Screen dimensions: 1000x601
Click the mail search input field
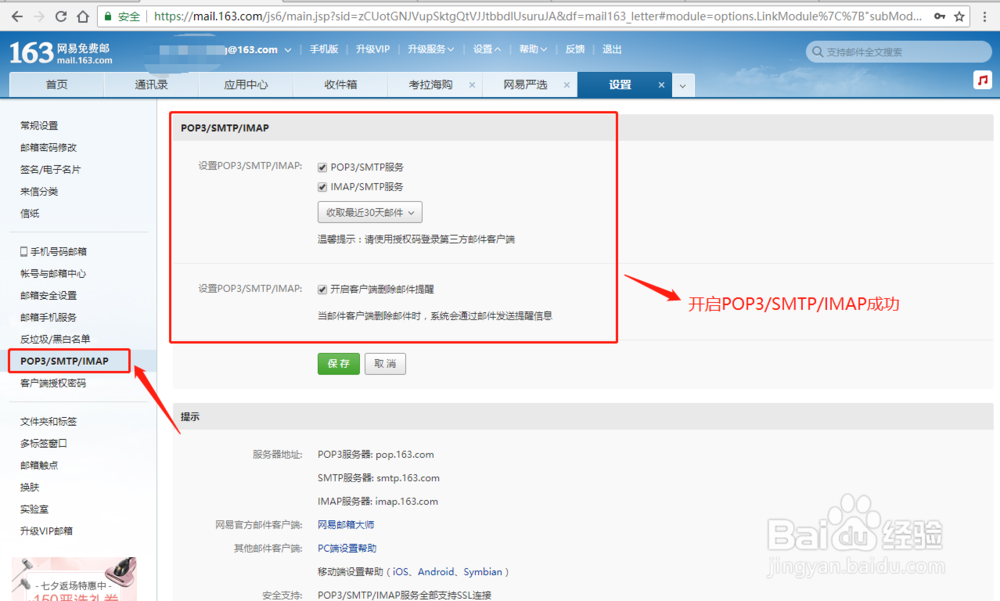pos(899,52)
